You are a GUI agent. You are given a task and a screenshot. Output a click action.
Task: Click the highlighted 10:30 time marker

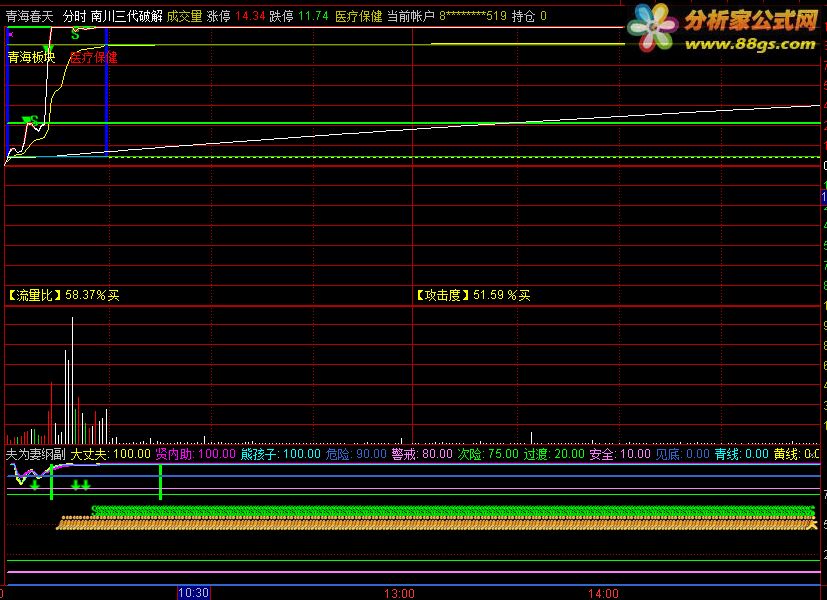(x=194, y=593)
